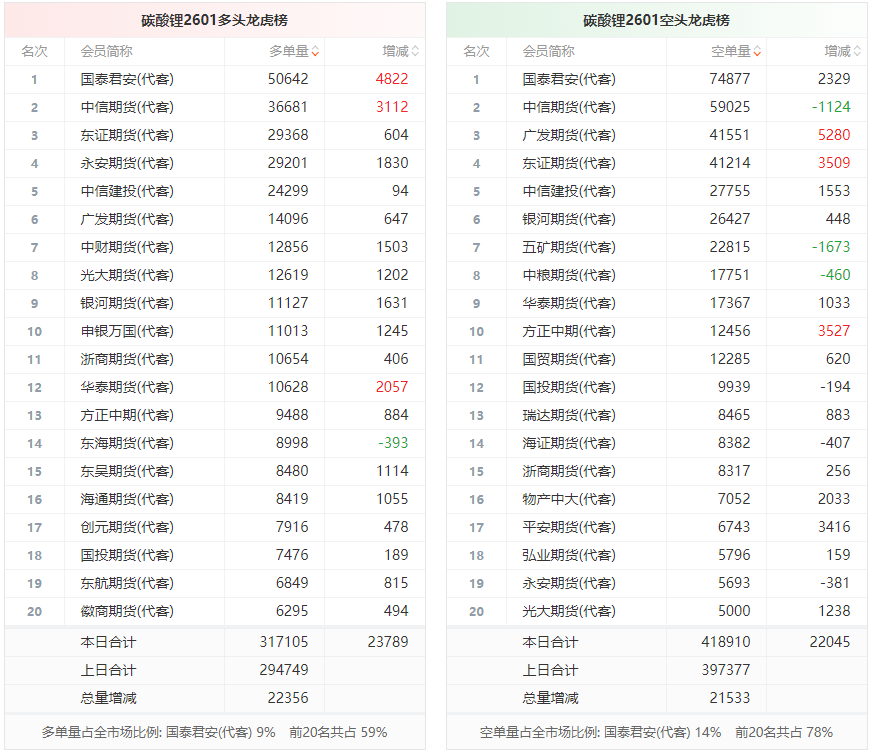
Task: Select 广发期货(代客) in short table rank 3
Action: pos(569,135)
